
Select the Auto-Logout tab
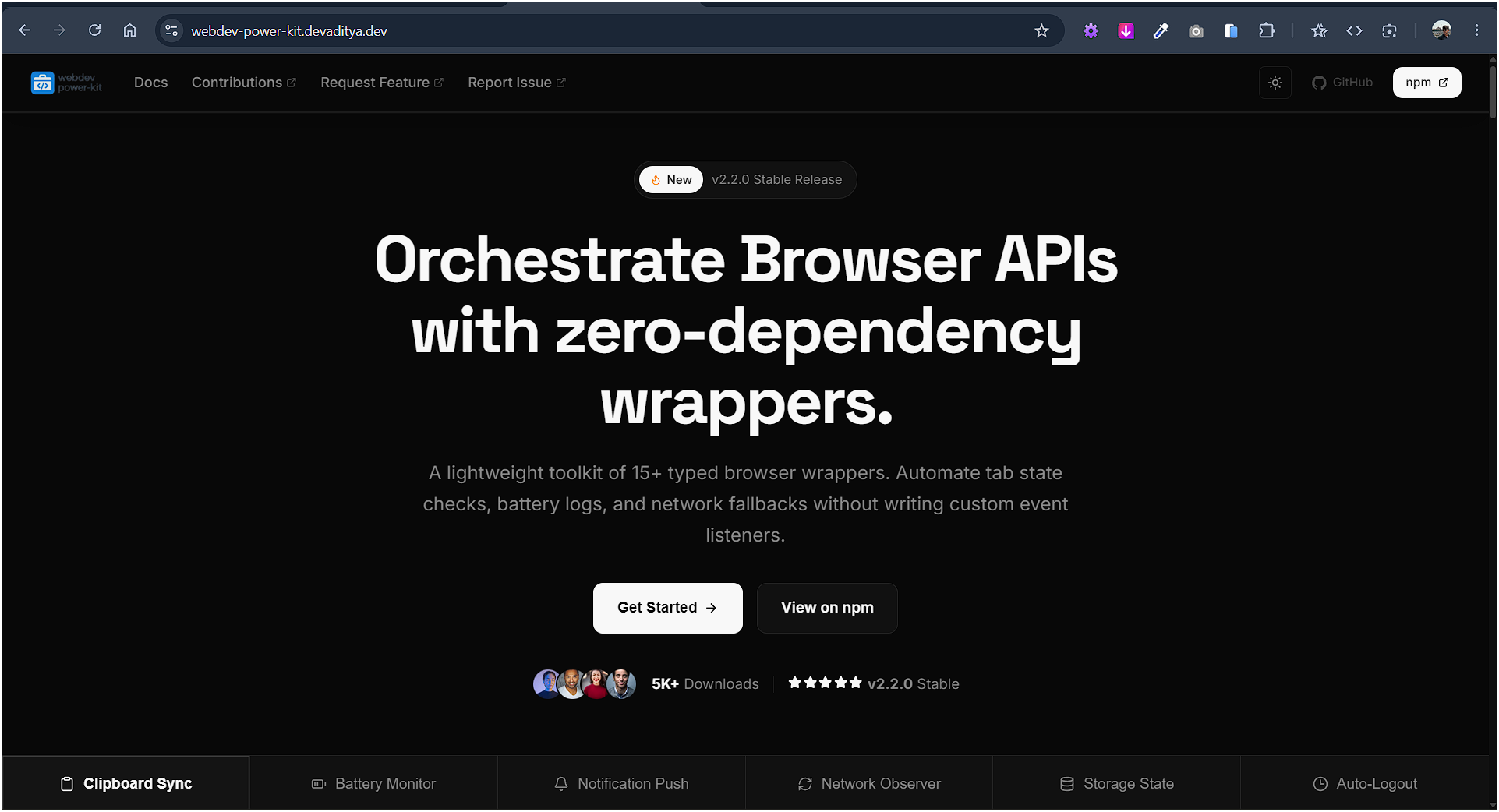(x=1365, y=783)
